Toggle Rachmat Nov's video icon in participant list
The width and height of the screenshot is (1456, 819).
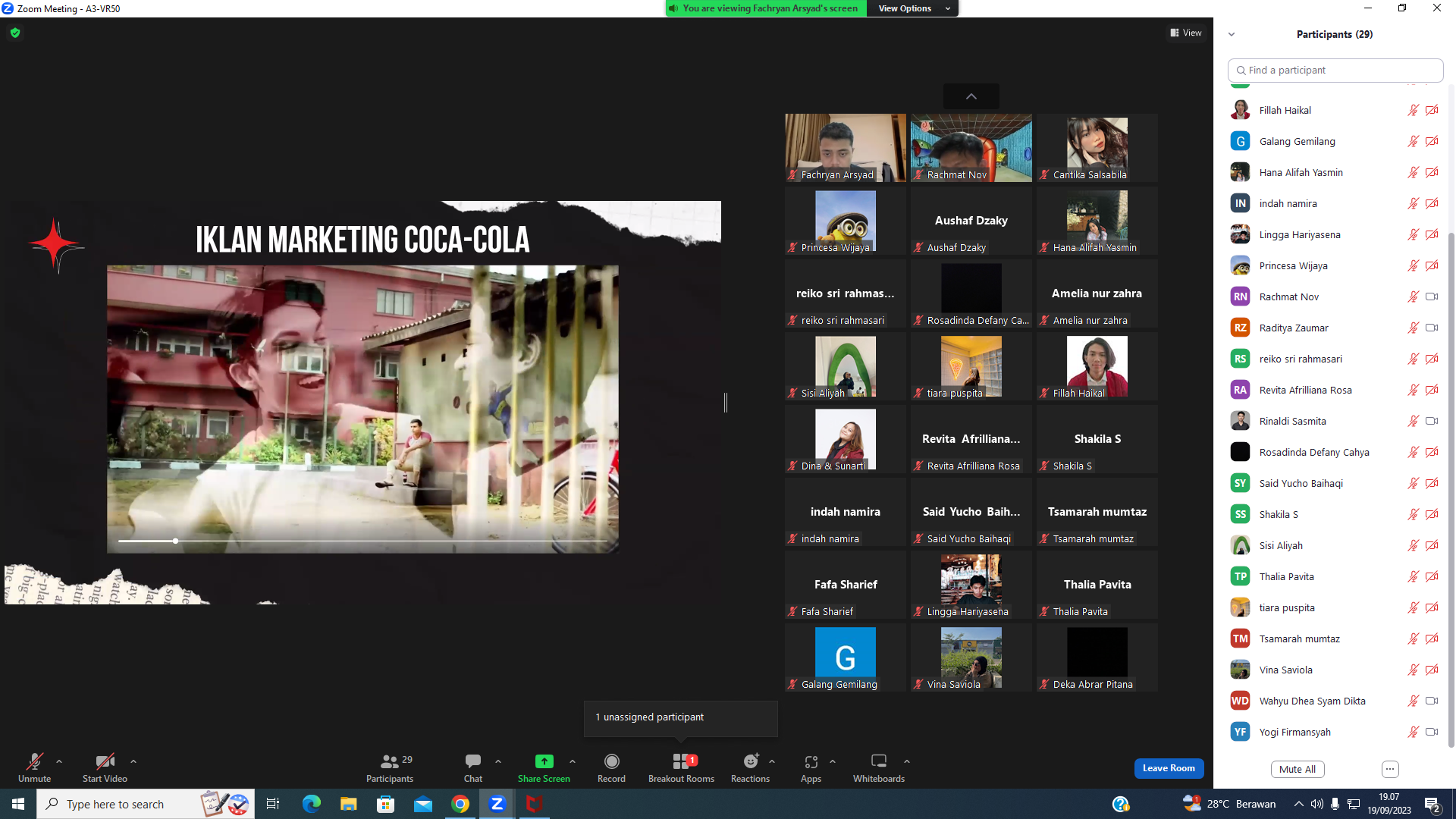[x=1432, y=297]
